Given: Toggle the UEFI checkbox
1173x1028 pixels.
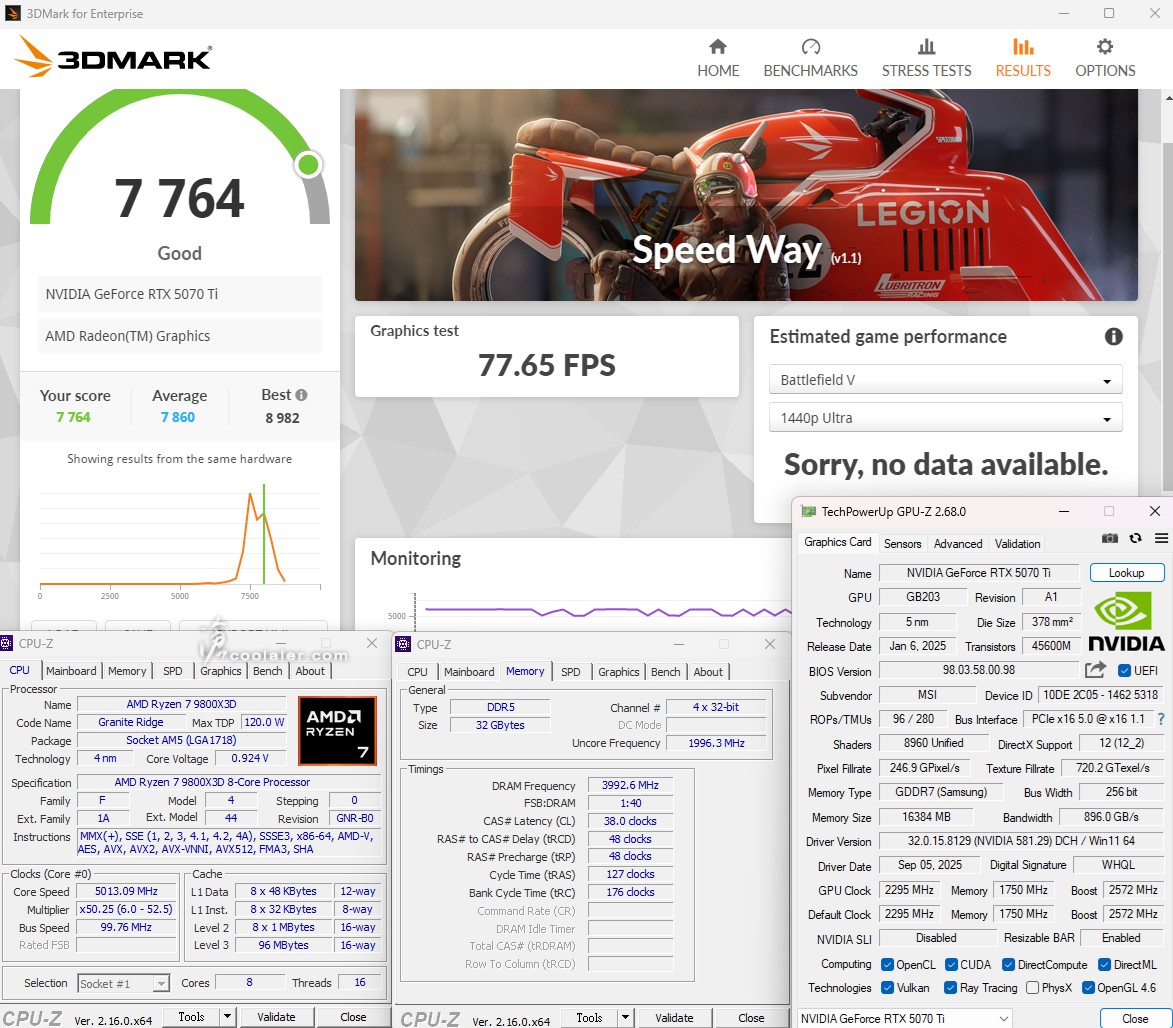Looking at the screenshot, I should tap(1124, 670).
